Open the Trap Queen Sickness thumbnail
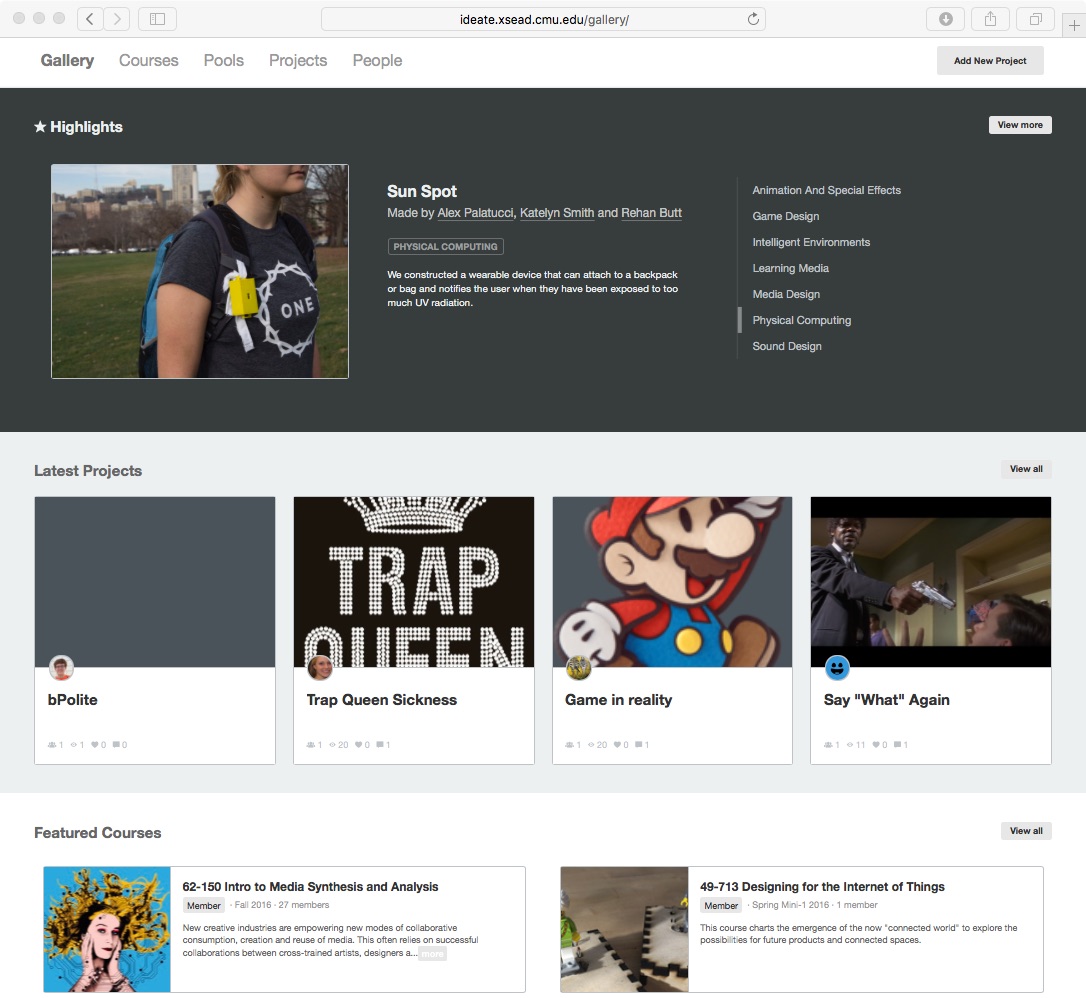 point(413,582)
